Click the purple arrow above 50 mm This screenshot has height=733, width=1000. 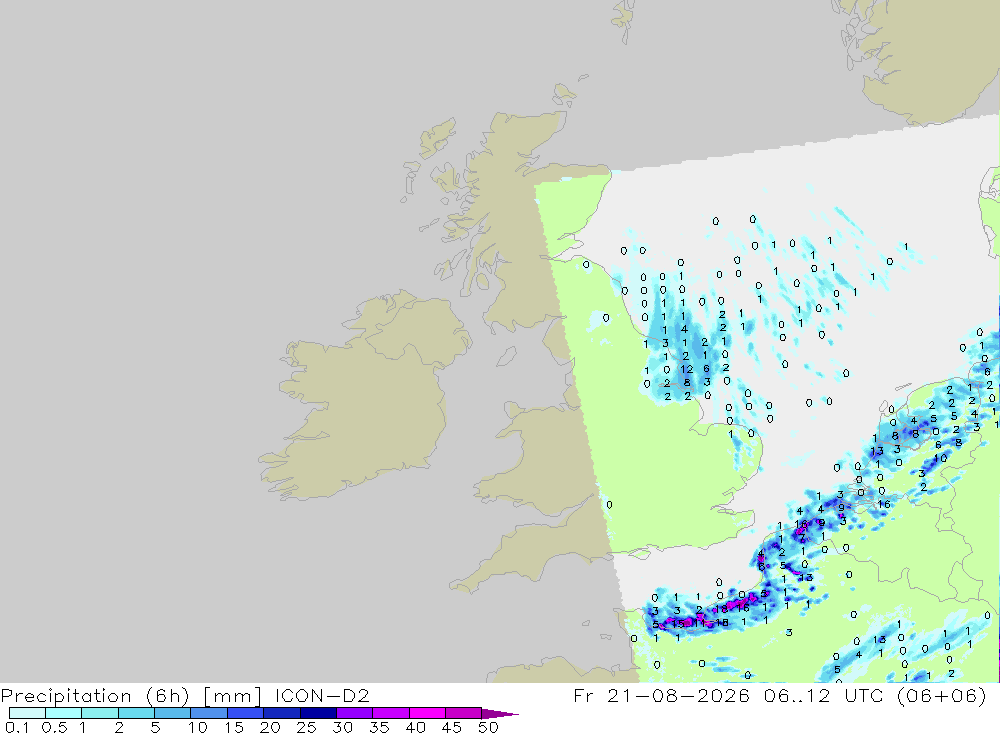coord(500,714)
